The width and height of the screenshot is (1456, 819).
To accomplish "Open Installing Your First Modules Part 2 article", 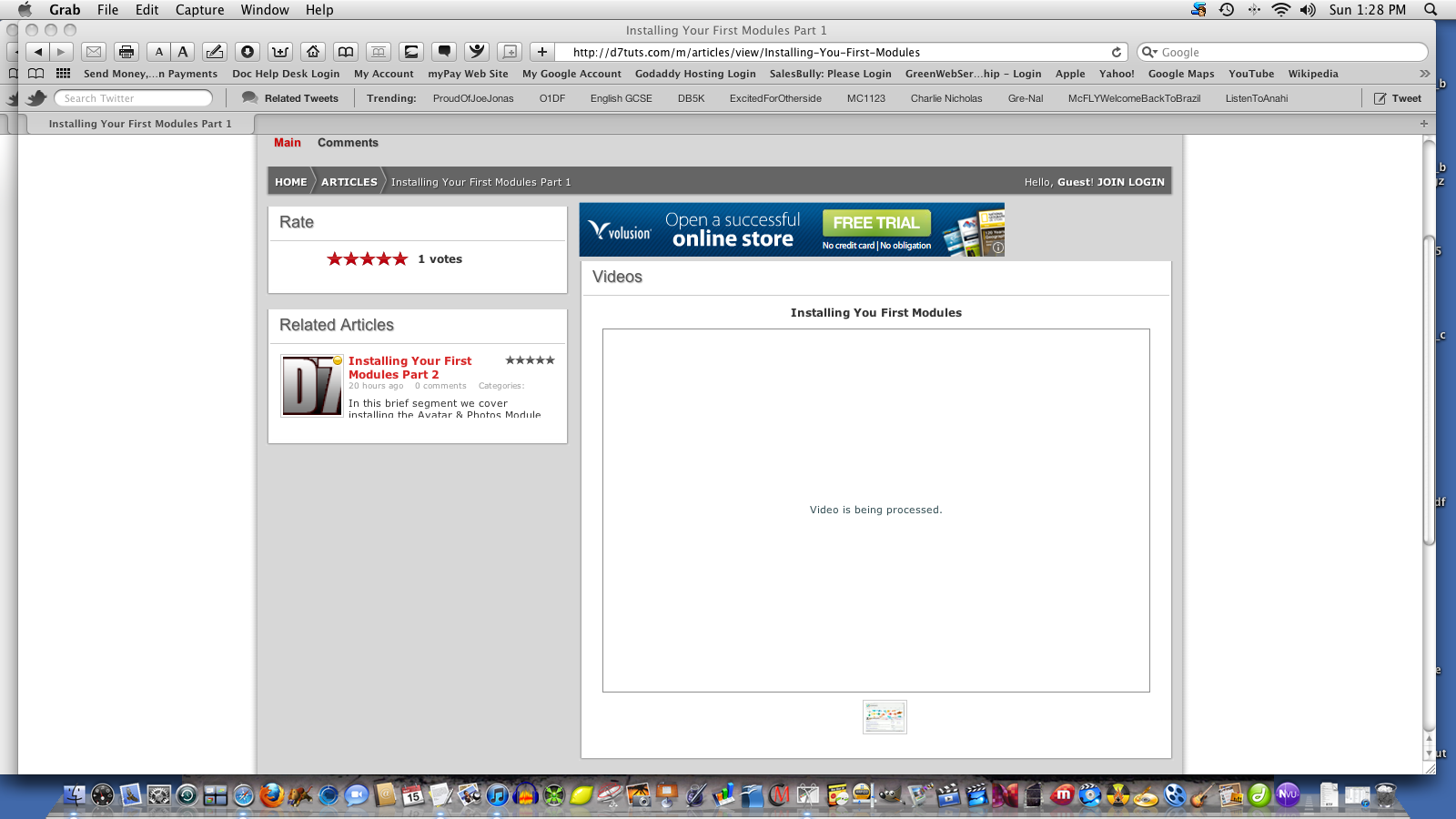I will click(409, 368).
